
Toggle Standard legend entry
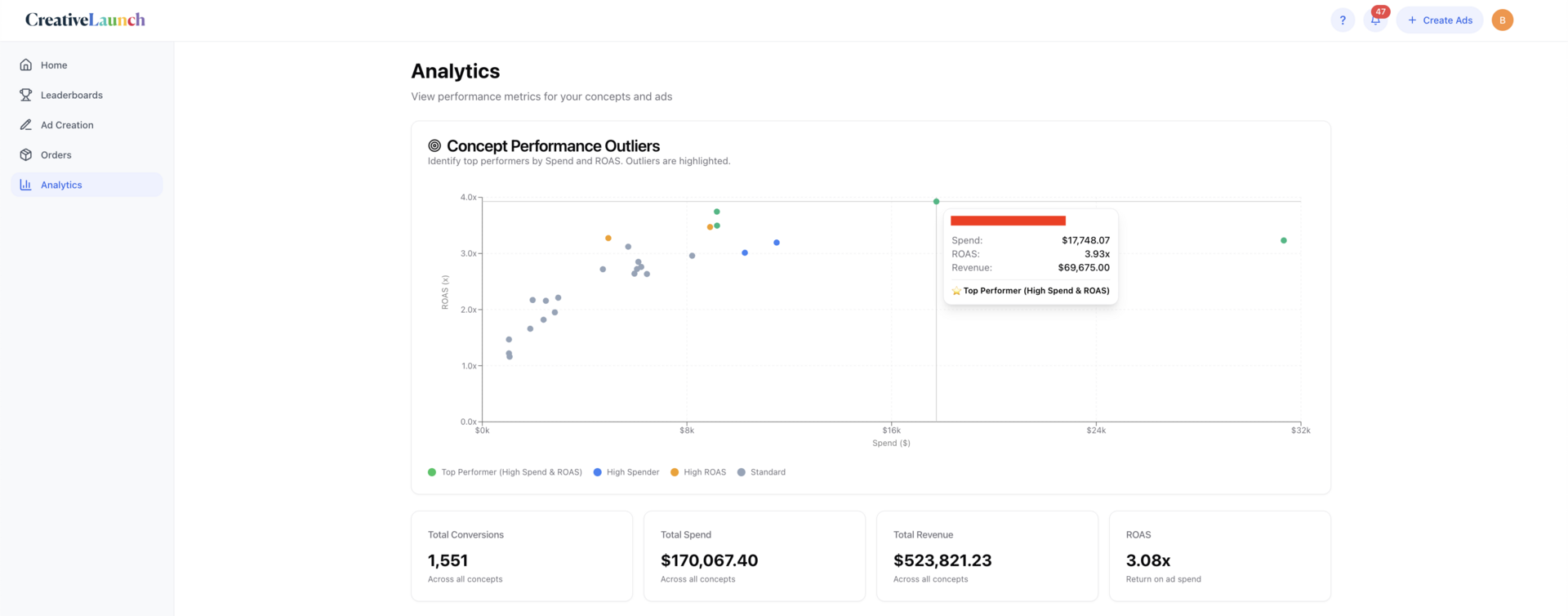click(761, 472)
